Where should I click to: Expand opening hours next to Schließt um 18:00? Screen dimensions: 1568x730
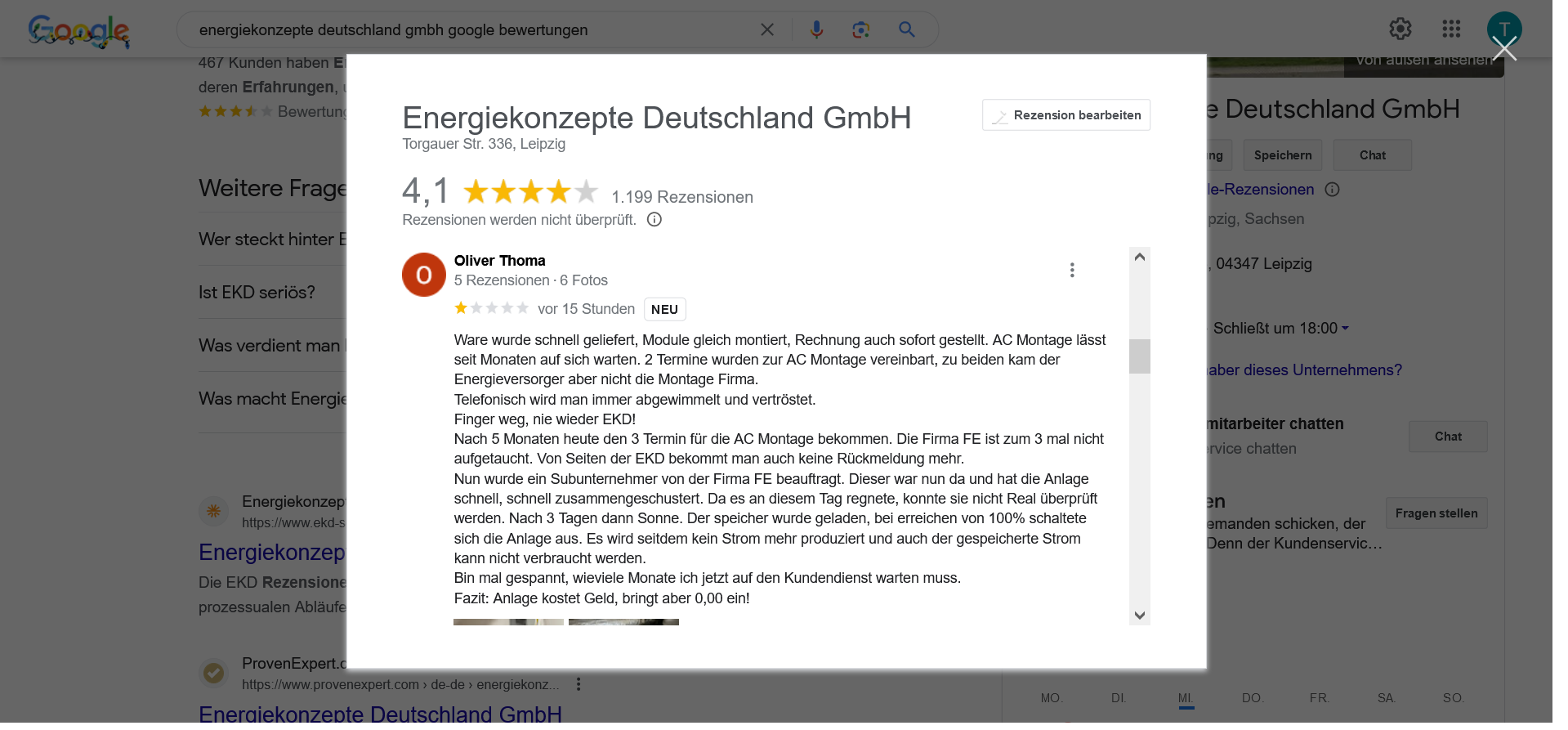tap(1345, 329)
